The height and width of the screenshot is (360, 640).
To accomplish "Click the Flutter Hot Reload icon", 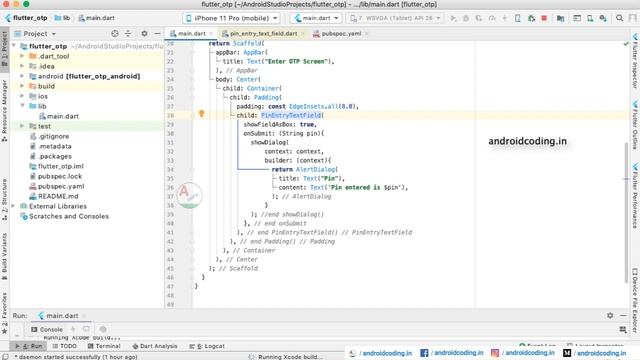I will (504, 18).
